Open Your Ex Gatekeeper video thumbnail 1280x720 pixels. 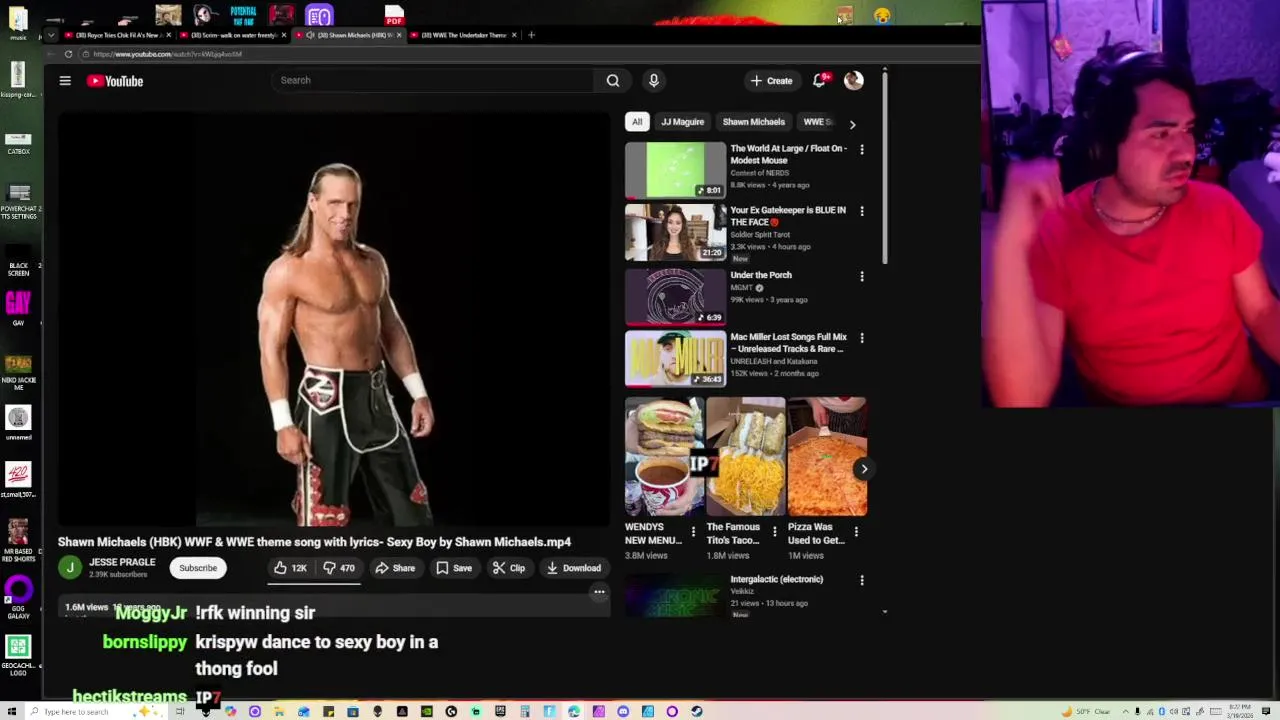tap(675, 232)
